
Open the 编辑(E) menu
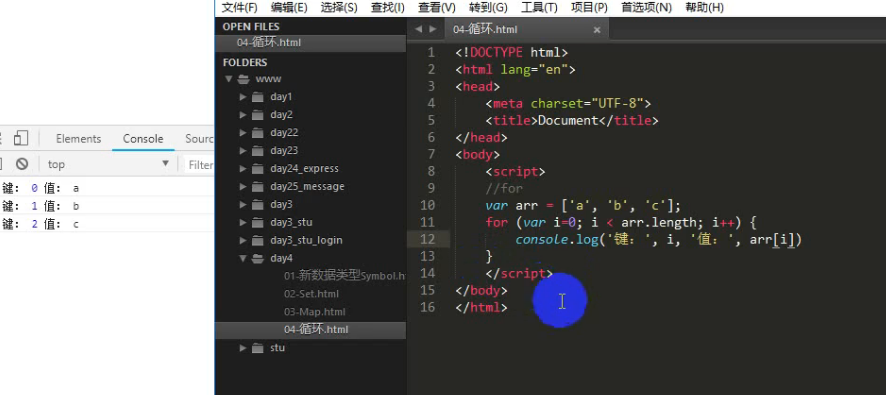click(289, 7)
